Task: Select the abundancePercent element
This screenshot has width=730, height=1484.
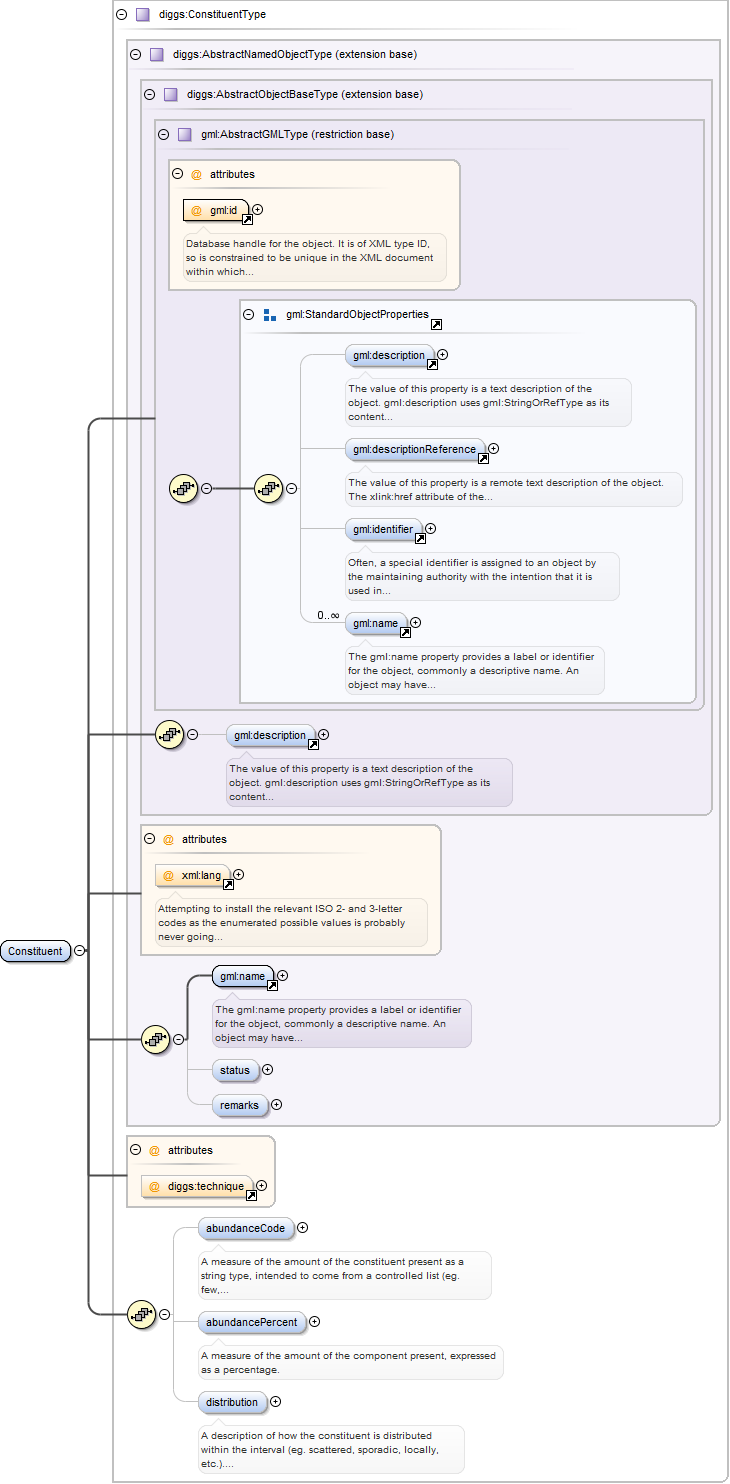Action: [x=251, y=1322]
